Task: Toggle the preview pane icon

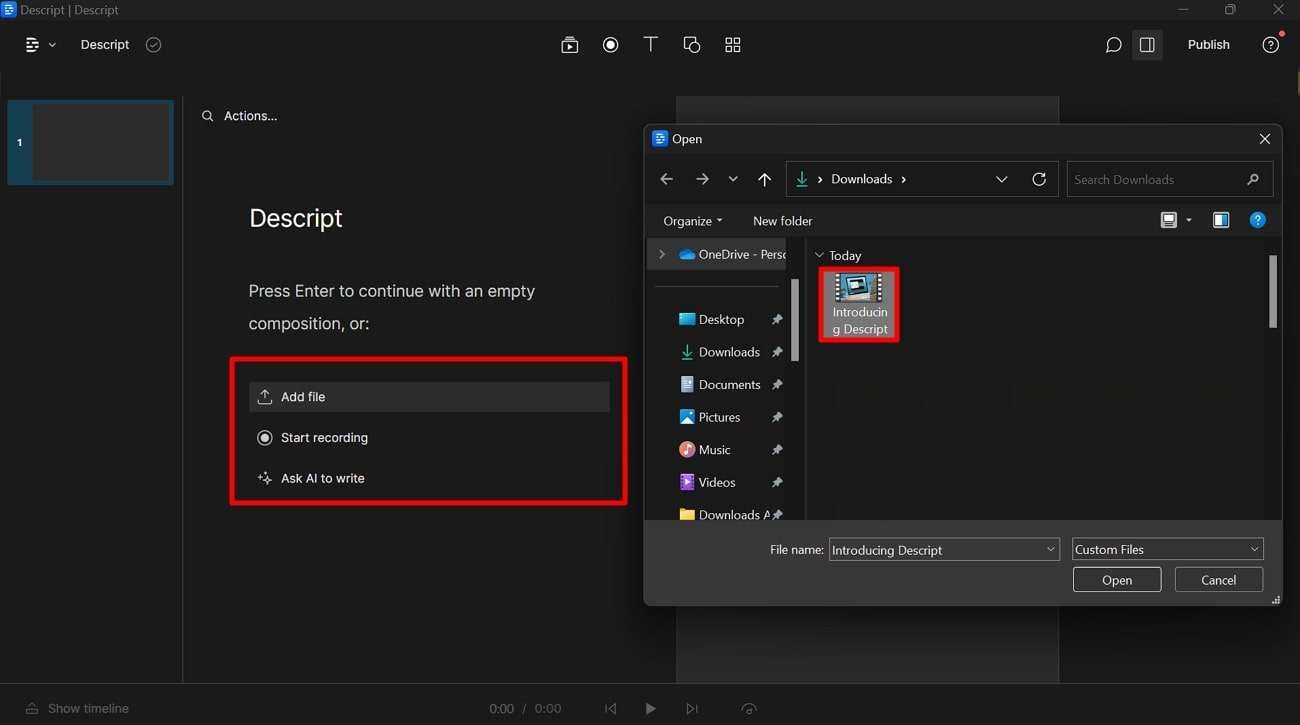Action: 1221,220
